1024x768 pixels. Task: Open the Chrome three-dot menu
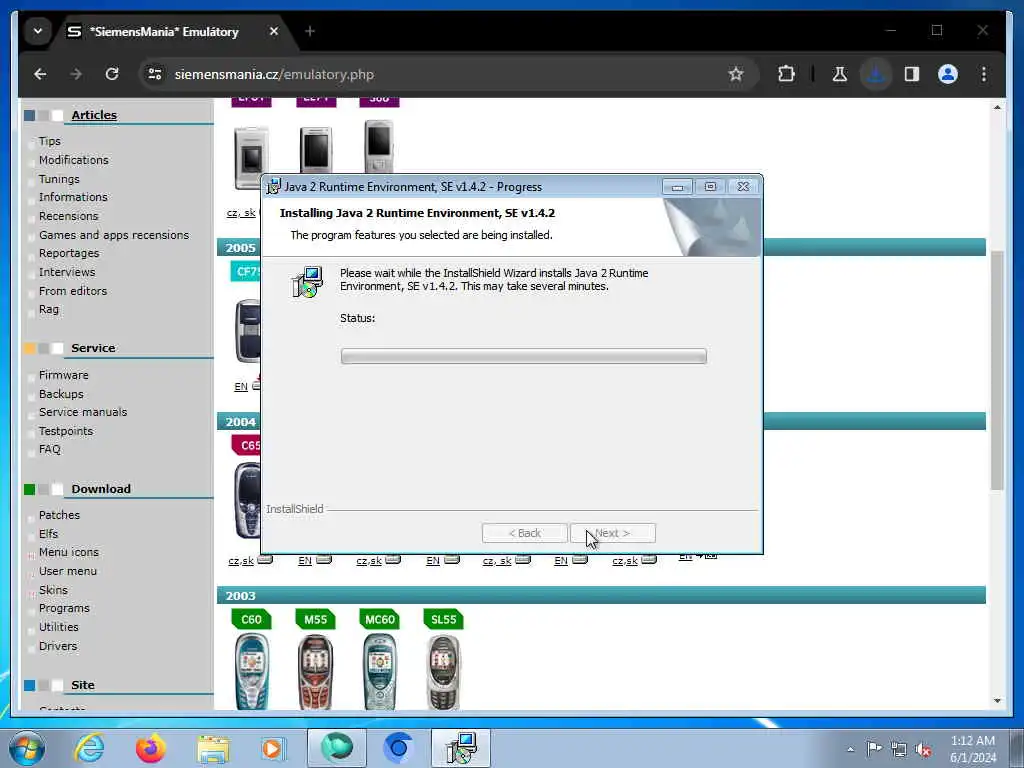[x=984, y=74]
